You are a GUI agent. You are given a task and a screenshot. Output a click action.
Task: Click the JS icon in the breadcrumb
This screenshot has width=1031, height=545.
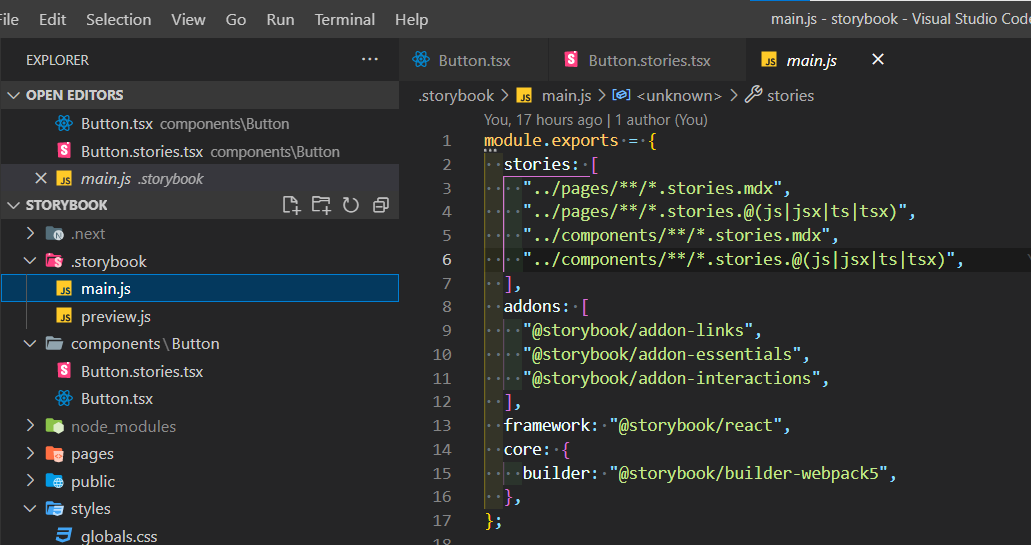(524, 96)
